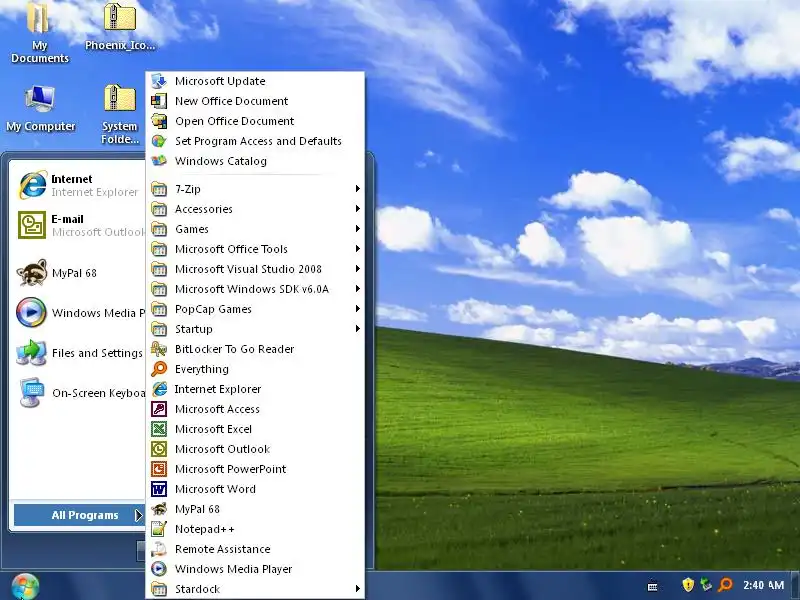
Task: Expand the Stardock submenu
Action: tap(255, 589)
